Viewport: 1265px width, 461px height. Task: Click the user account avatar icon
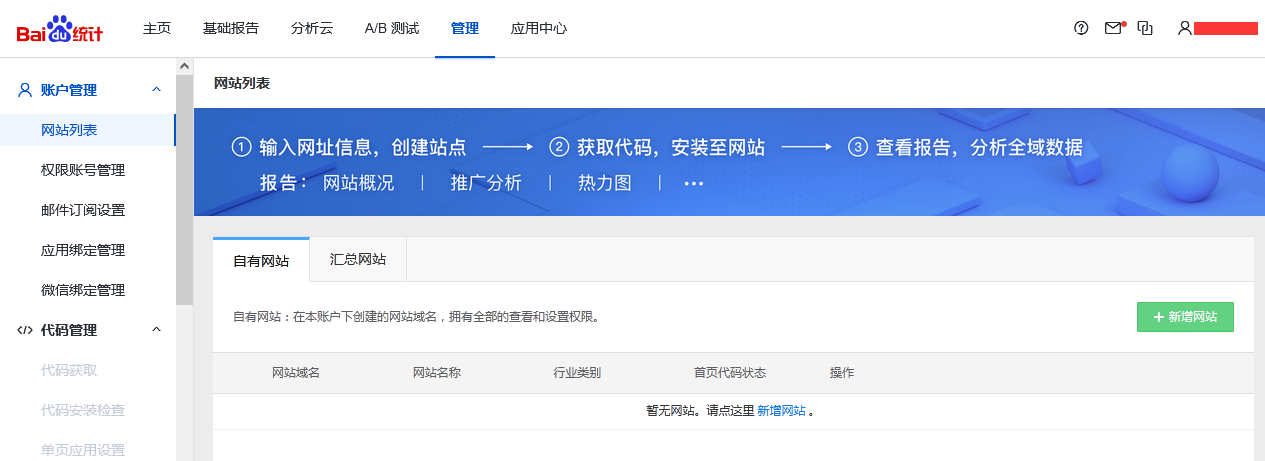point(1185,28)
